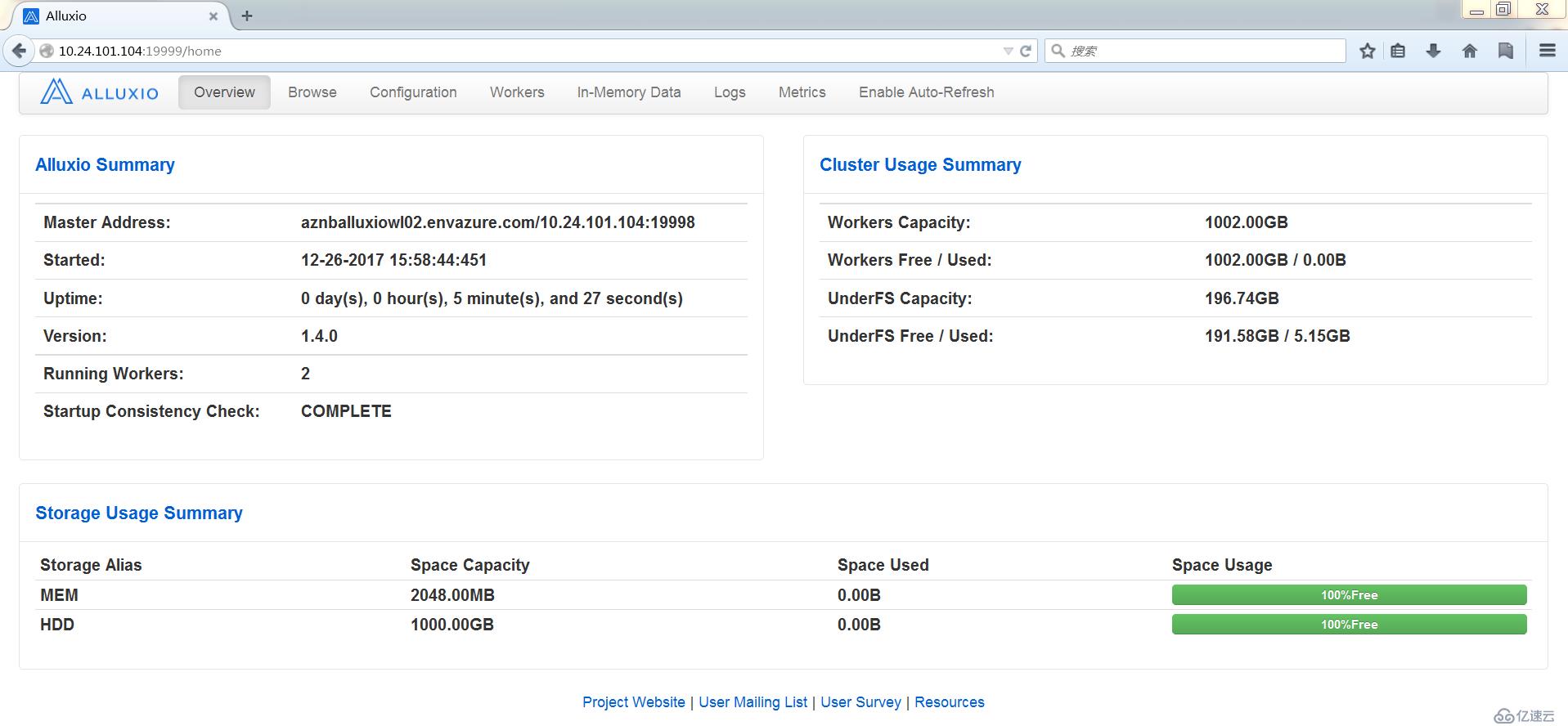Open the Logs nav tab
This screenshot has width=1568, height=726.
coord(730,92)
